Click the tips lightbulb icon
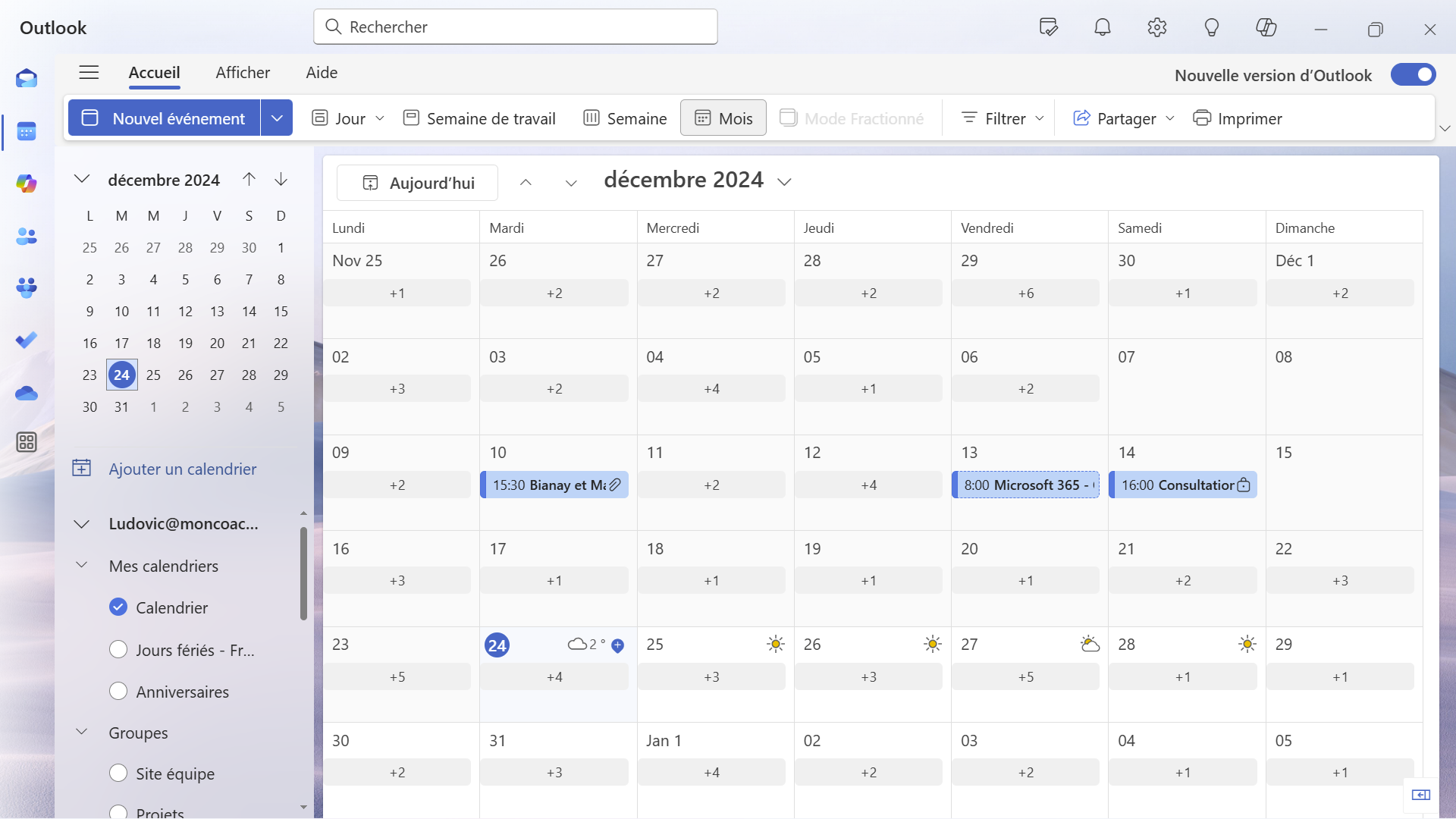This screenshot has height=819, width=1456. (1211, 28)
